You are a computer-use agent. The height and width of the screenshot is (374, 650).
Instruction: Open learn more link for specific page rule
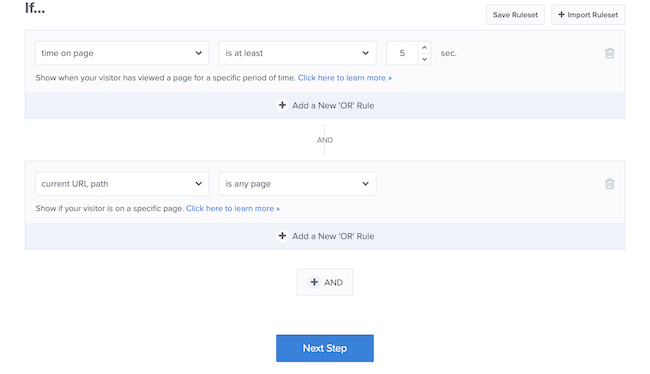pyautogui.click(x=233, y=209)
